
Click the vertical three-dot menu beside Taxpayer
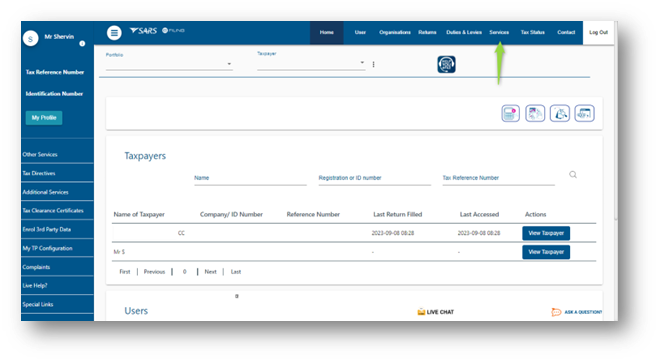tap(373, 64)
